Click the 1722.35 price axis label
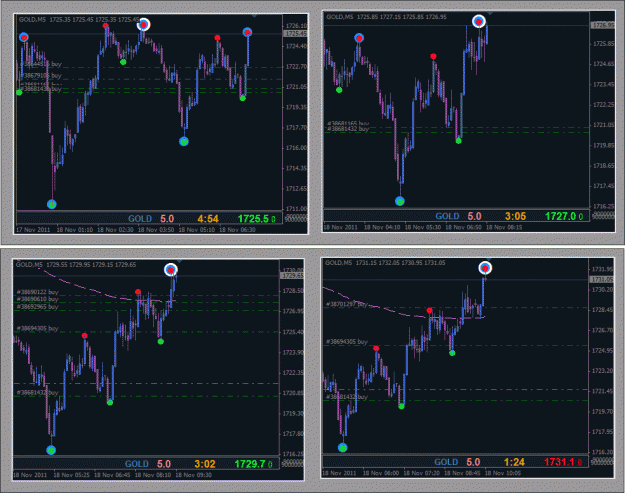 [x=293, y=373]
